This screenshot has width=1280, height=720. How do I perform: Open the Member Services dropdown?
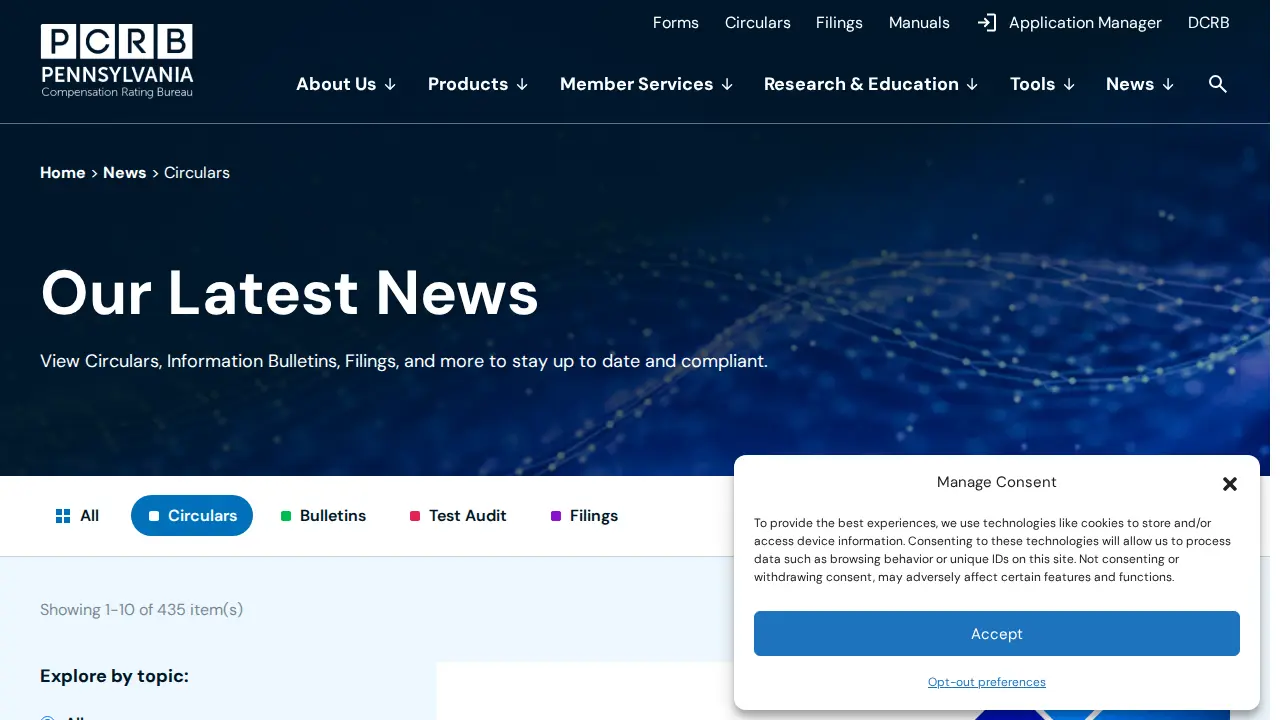[647, 84]
